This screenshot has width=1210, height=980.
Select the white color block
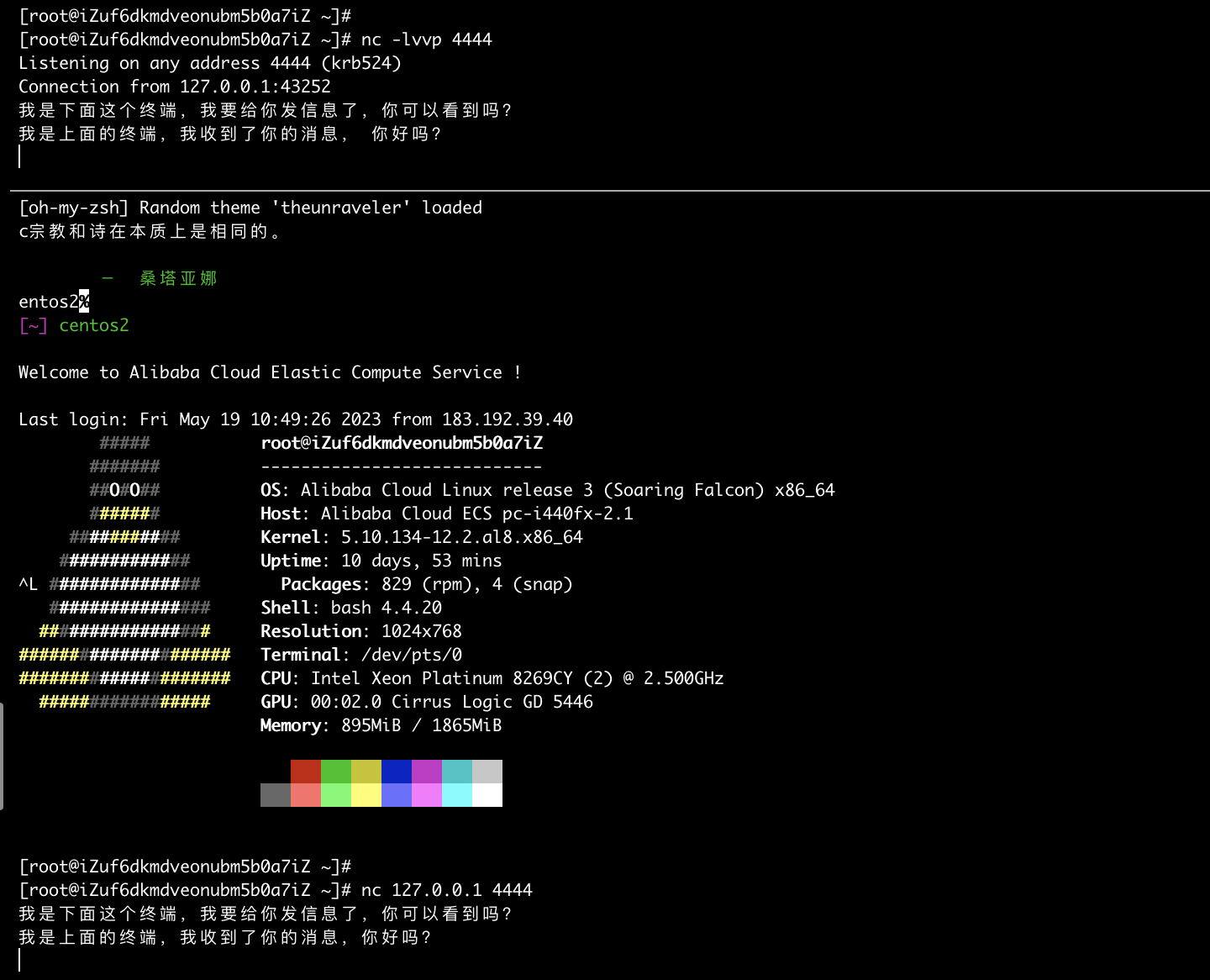coord(487,795)
